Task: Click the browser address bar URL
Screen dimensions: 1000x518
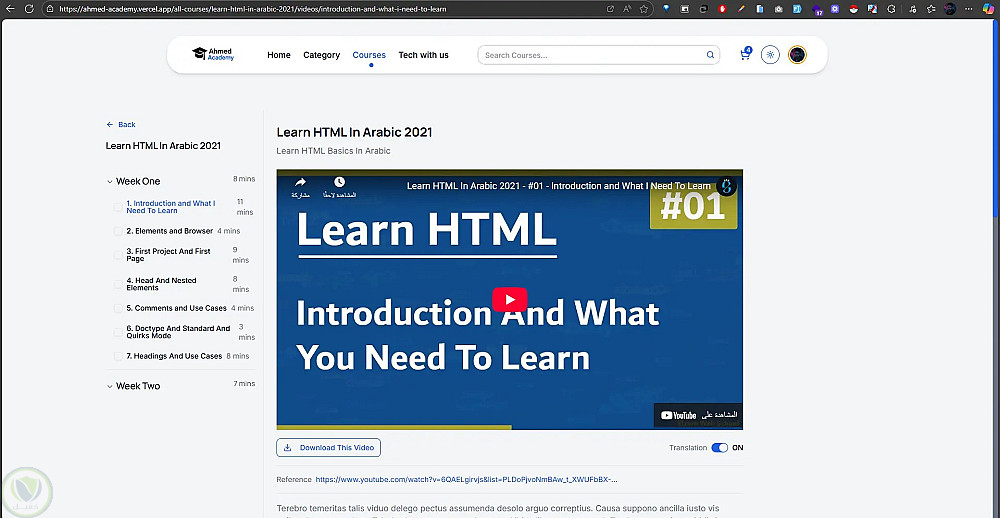Action: pos(253,9)
